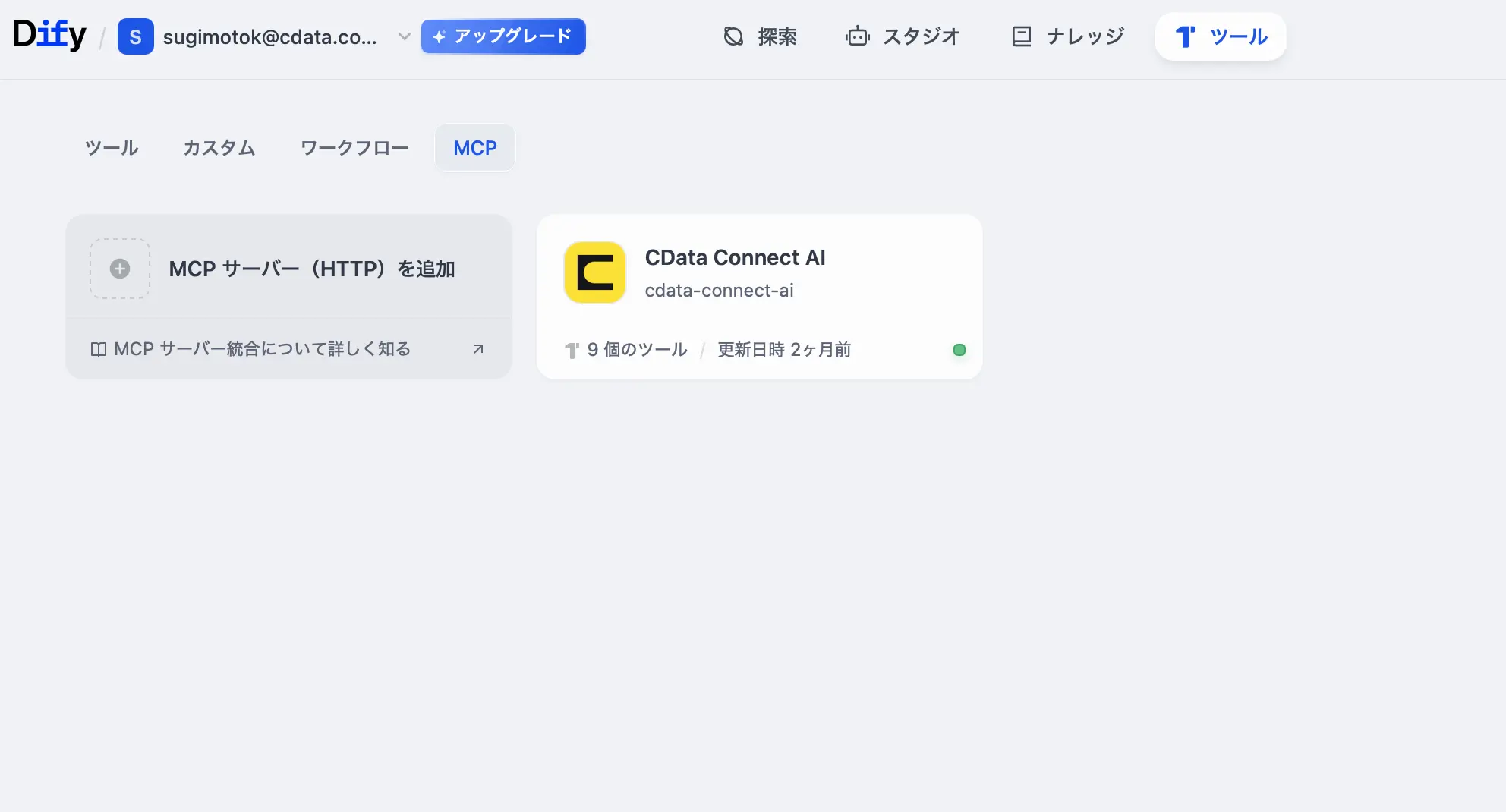This screenshot has height=812, width=1506.
Task: Click the hammer icon next to 9 個のツール
Action: 572,350
